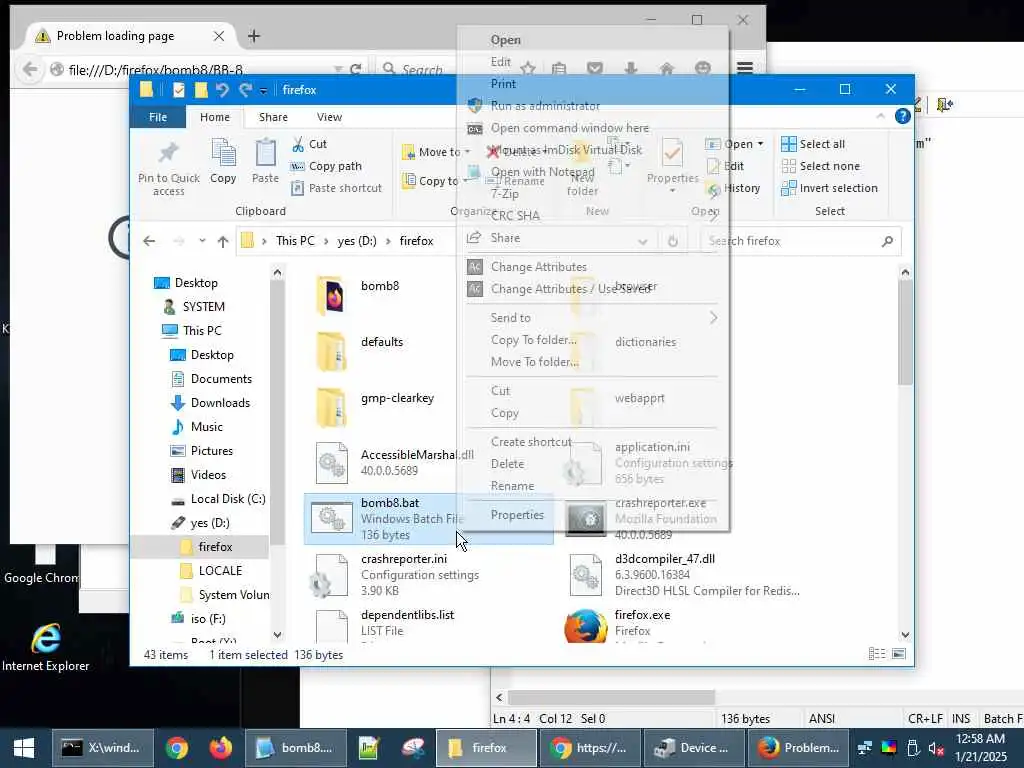Image resolution: width=1024 pixels, height=768 pixels.
Task: Click Select all in ribbon
Action: tap(813, 144)
